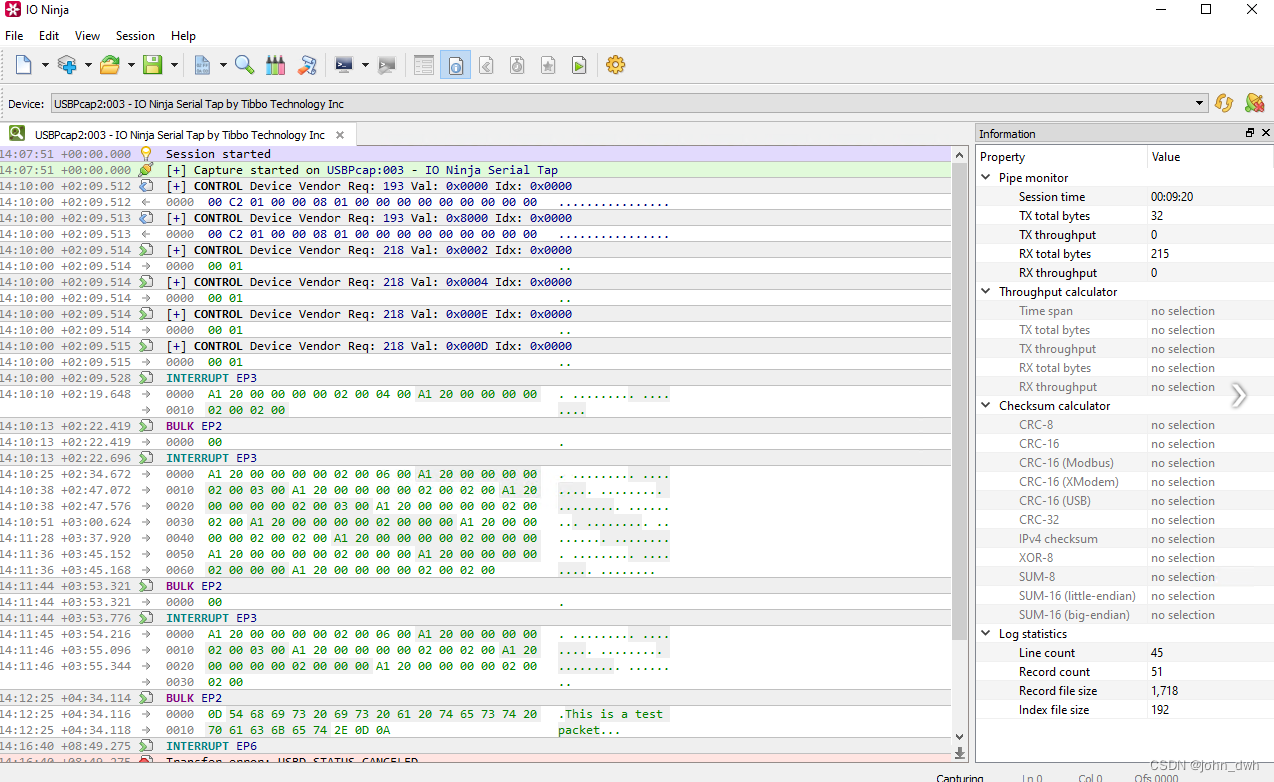
Task: Toggle the bookmarks star panel
Action: coord(547,64)
